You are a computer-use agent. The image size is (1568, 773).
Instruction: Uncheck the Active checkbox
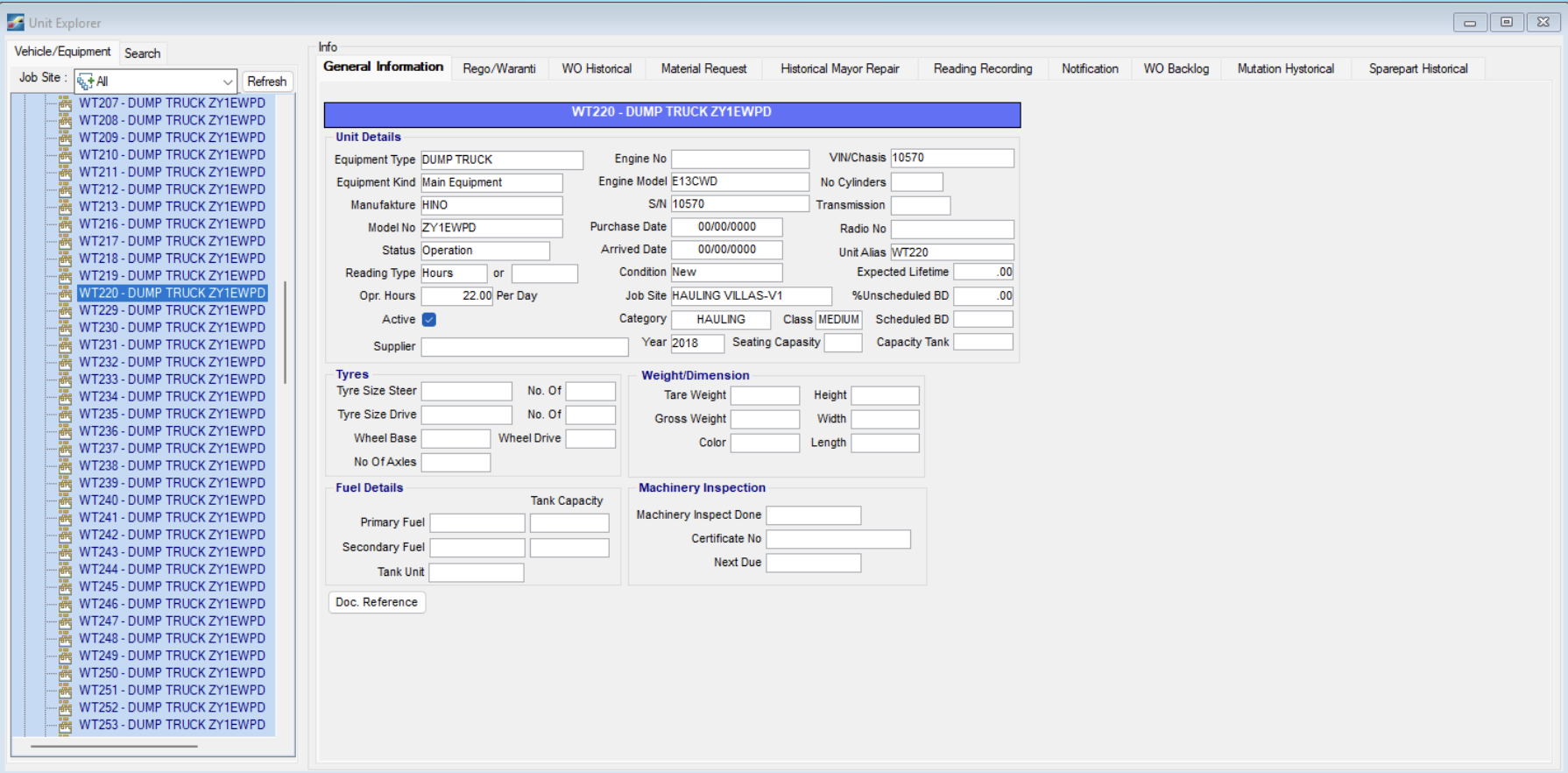click(x=429, y=320)
